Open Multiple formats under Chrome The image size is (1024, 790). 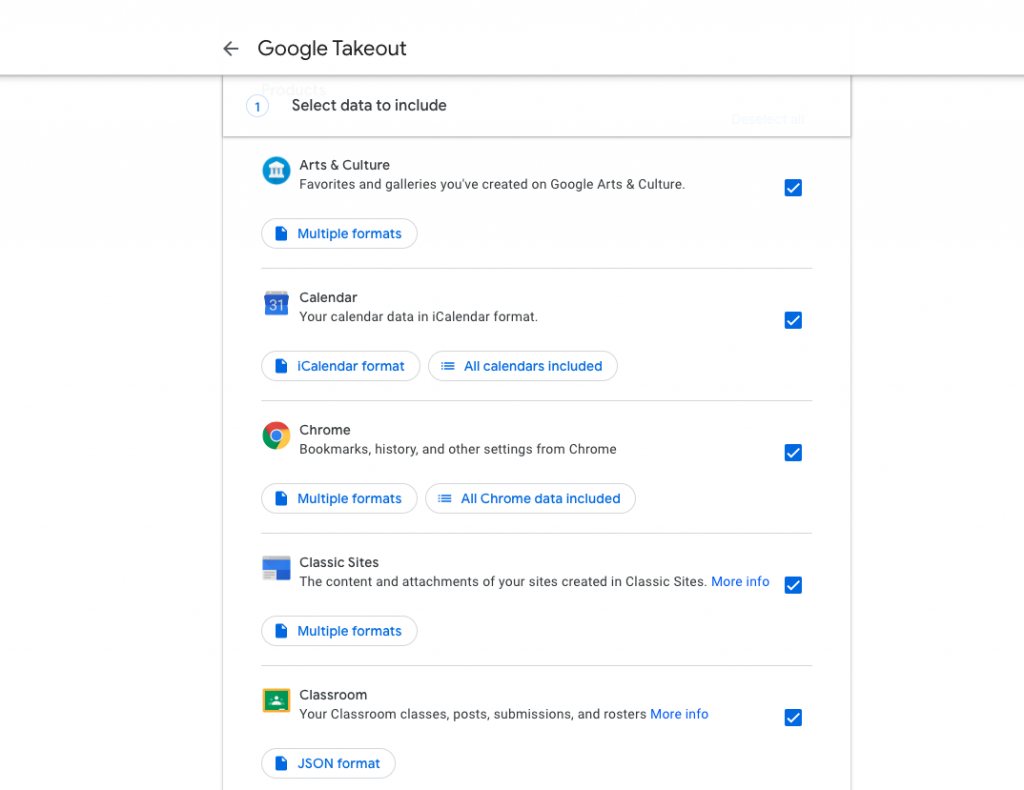[x=339, y=499]
